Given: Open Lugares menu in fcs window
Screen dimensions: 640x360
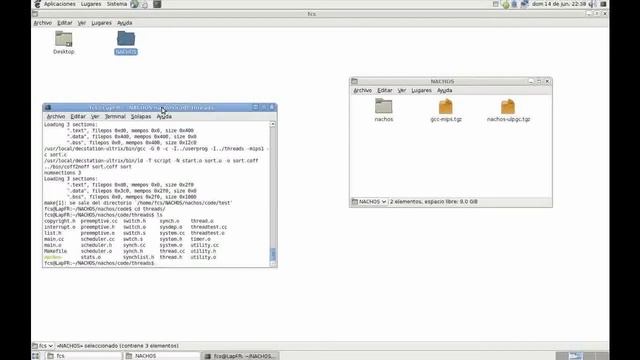Looking at the screenshot, I should point(101,23).
